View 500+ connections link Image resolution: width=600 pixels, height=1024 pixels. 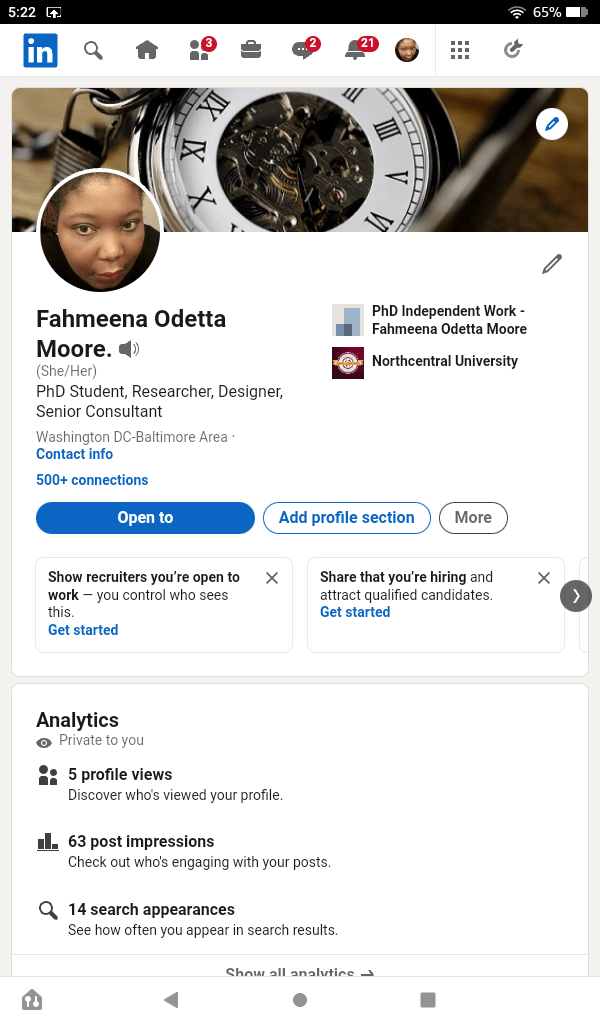click(x=92, y=480)
